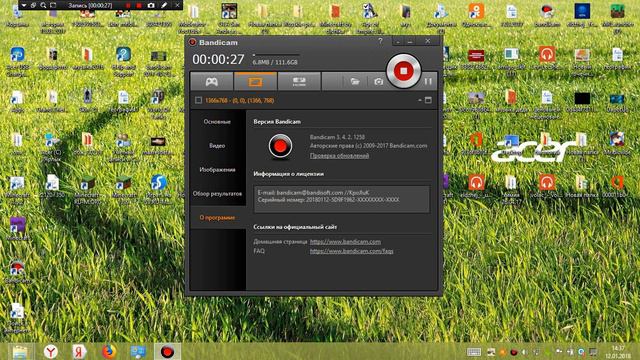This screenshot has width=640, height=360.
Task: Click the touch keyboard tray icon
Action: click(474, 352)
